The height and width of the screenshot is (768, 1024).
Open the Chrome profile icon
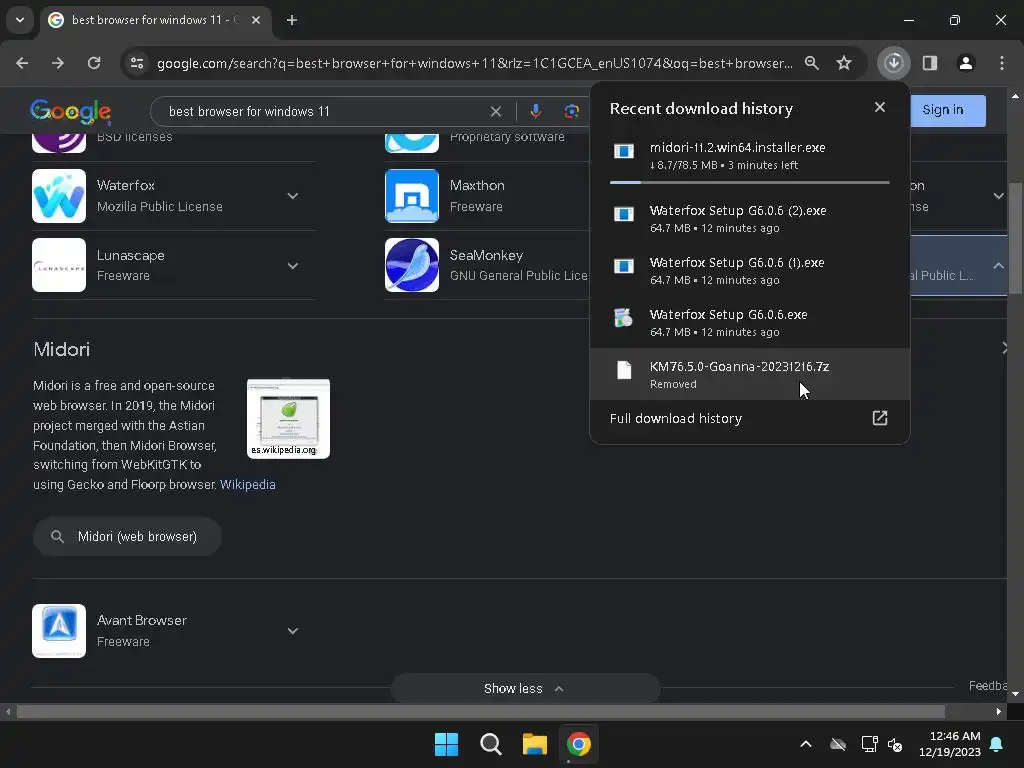click(x=966, y=63)
